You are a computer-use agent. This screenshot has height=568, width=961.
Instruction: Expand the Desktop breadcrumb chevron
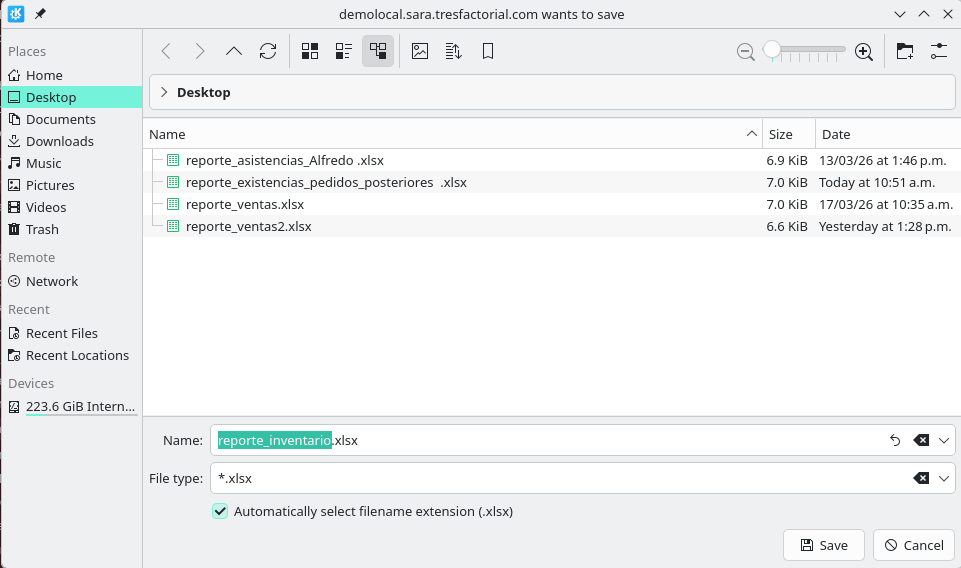(x=164, y=92)
